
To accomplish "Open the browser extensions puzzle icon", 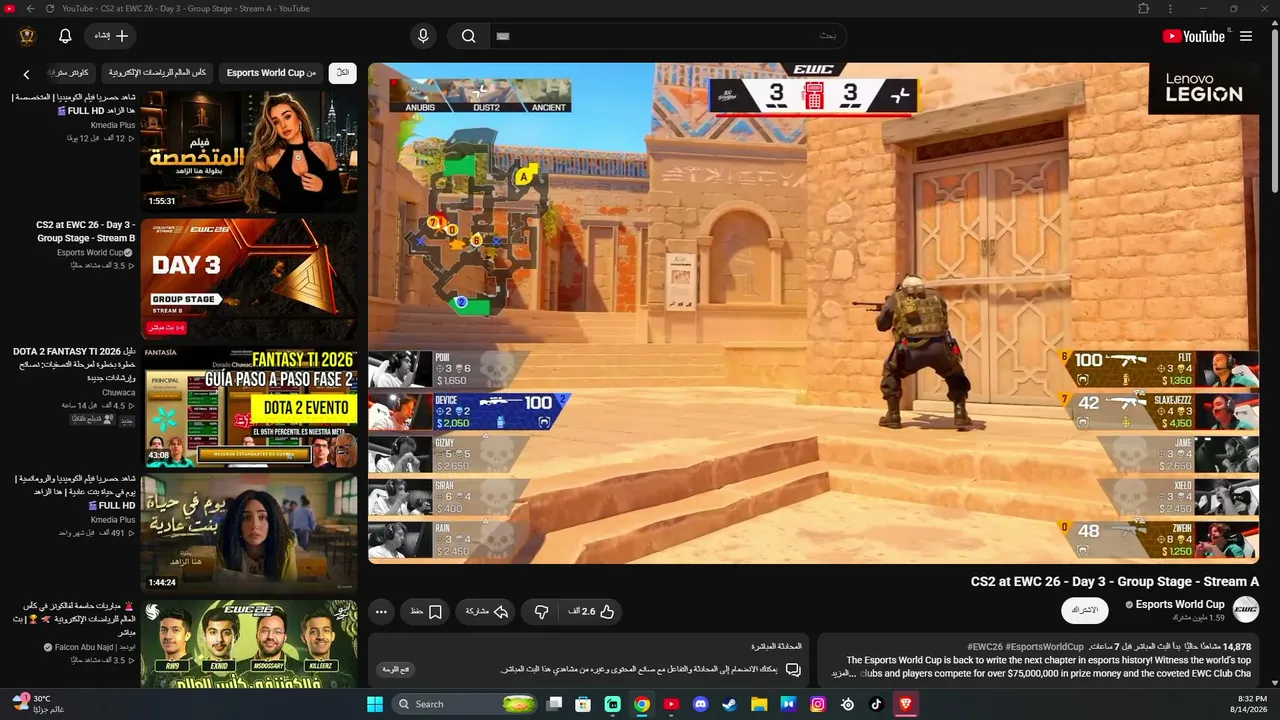I will 1144,9.
